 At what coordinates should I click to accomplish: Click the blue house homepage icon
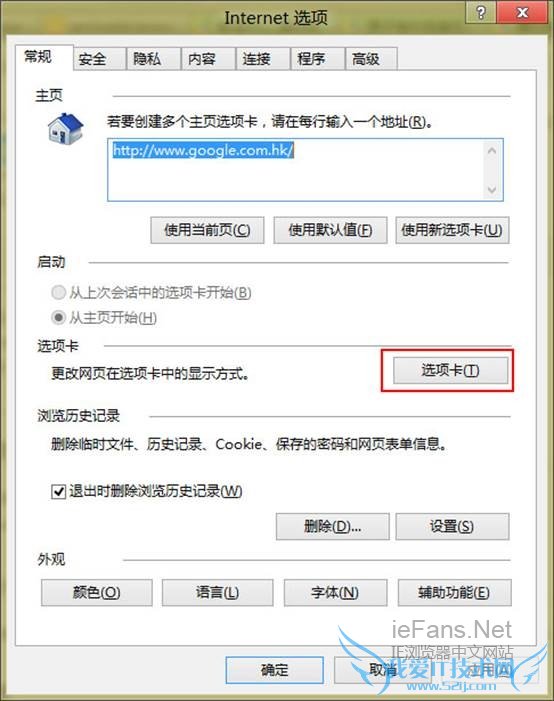point(65,129)
